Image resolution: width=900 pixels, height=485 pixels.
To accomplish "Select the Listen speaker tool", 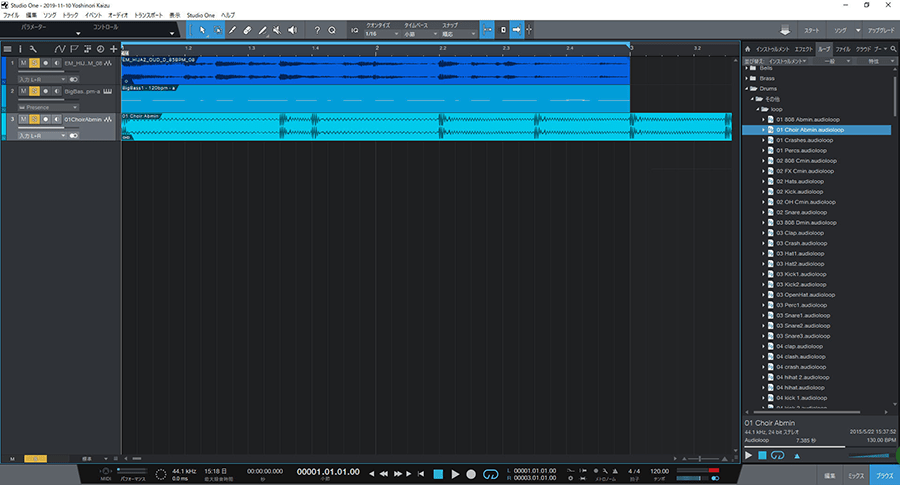I will pyautogui.click(x=292, y=30).
